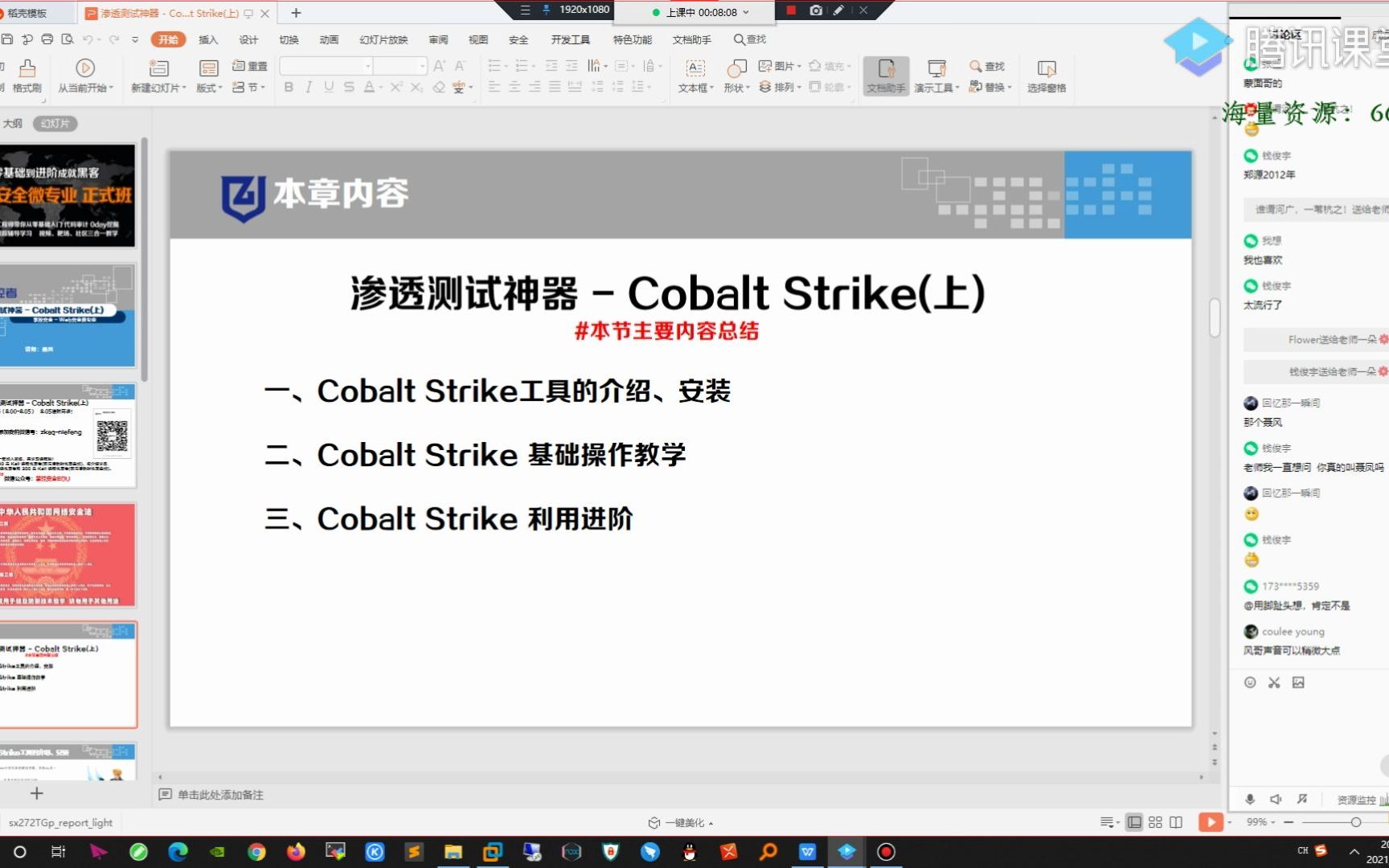Click the slide panel vertical scrollbar
Screen dimensions: 1389x868
pos(145,259)
